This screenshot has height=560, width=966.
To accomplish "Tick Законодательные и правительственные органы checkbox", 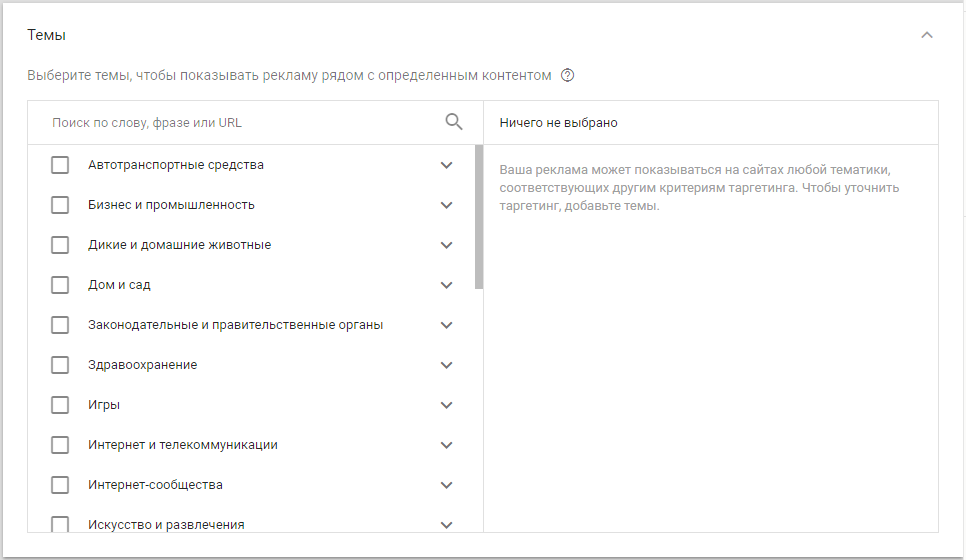I will (x=60, y=325).
